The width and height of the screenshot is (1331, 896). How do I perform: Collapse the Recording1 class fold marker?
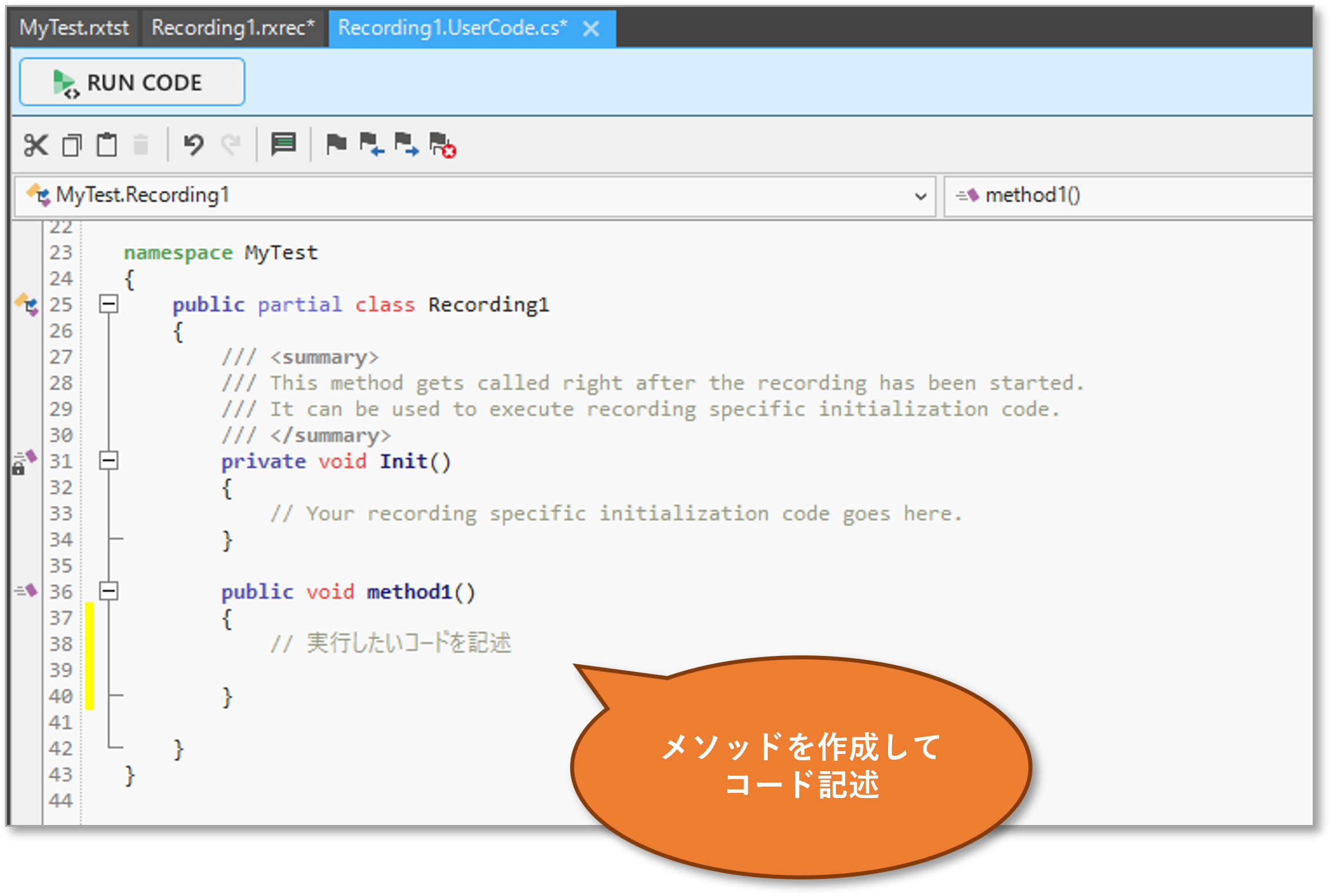(x=109, y=304)
